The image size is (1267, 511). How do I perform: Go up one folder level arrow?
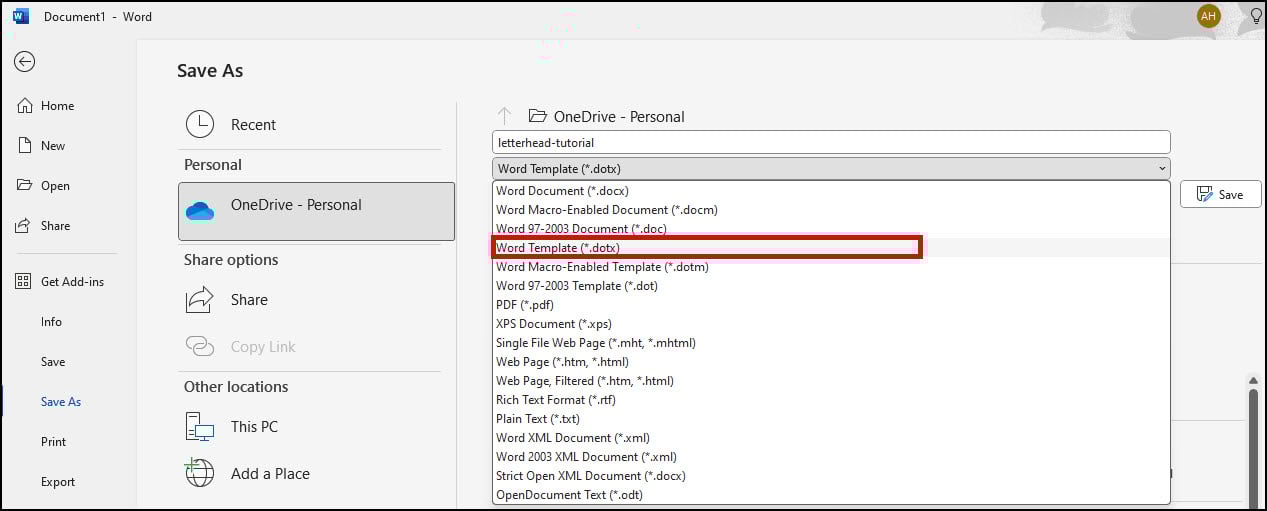point(504,116)
